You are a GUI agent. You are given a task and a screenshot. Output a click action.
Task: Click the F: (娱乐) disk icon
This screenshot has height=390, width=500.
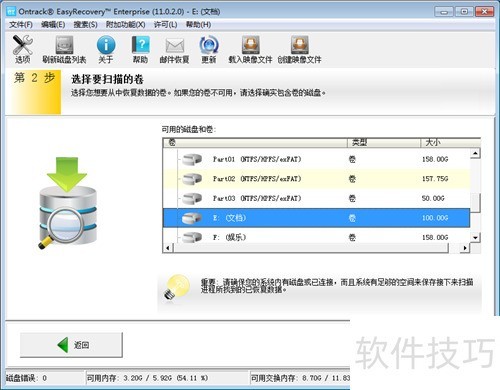(x=192, y=237)
